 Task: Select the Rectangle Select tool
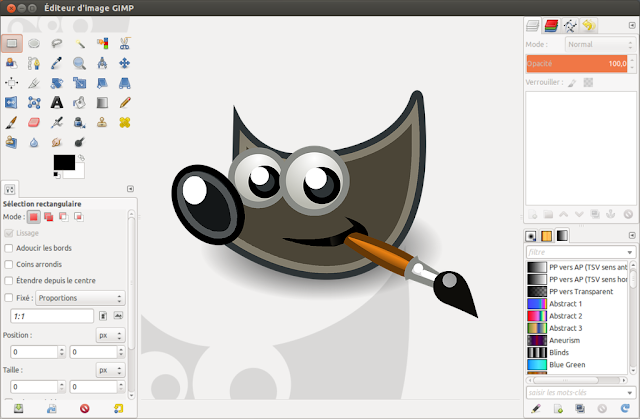coord(12,43)
